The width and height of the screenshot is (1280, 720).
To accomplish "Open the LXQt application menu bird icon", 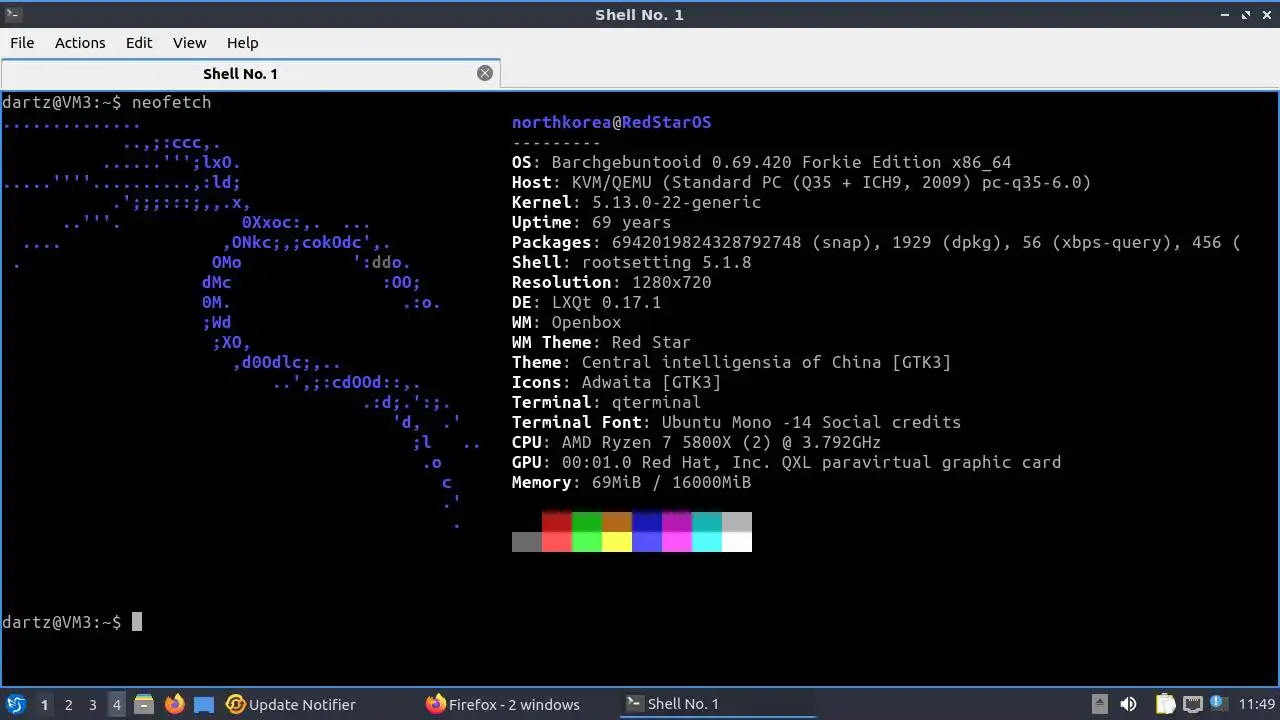I will (16, 704).
